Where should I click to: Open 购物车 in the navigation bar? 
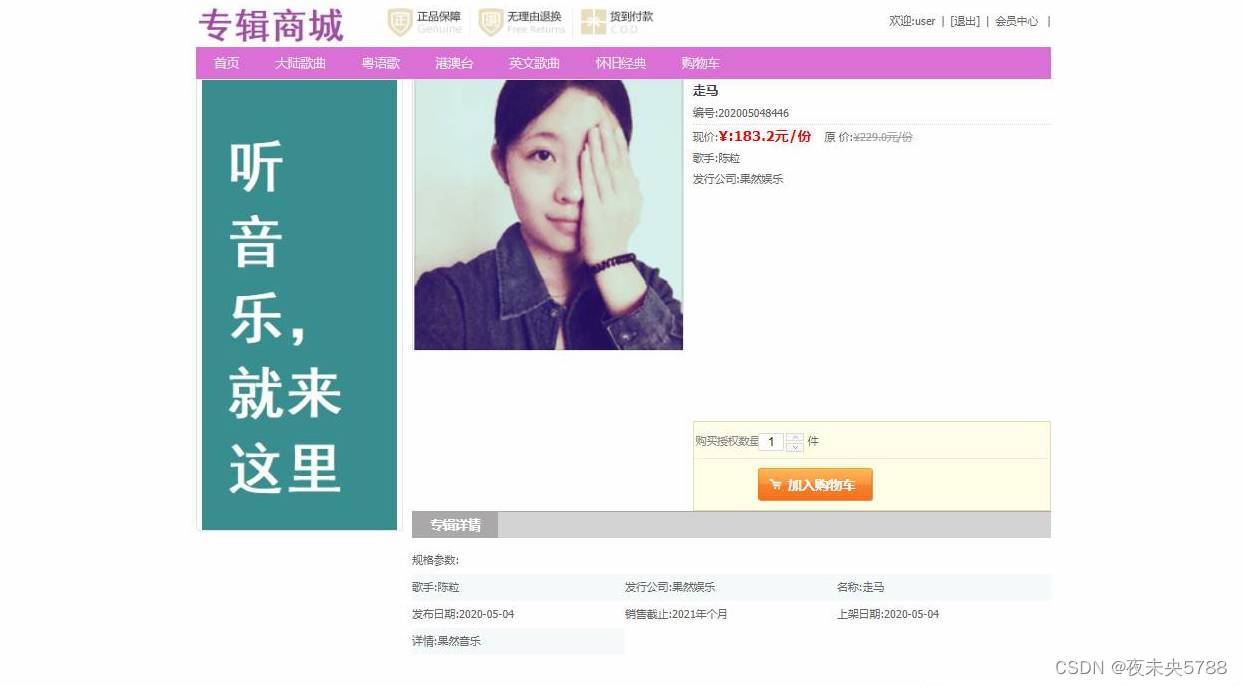tap(700, 63)
